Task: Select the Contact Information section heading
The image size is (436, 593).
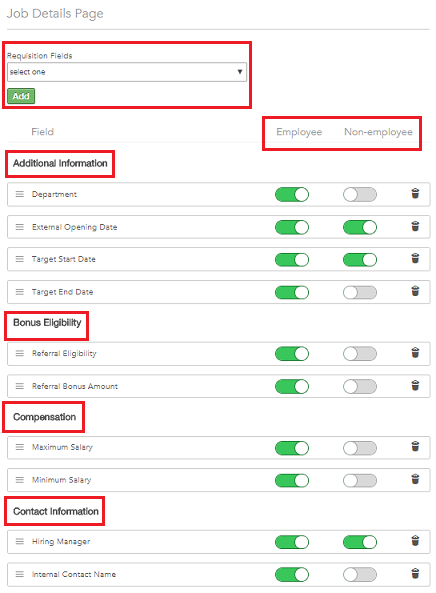Action: (x=56, y=511)
